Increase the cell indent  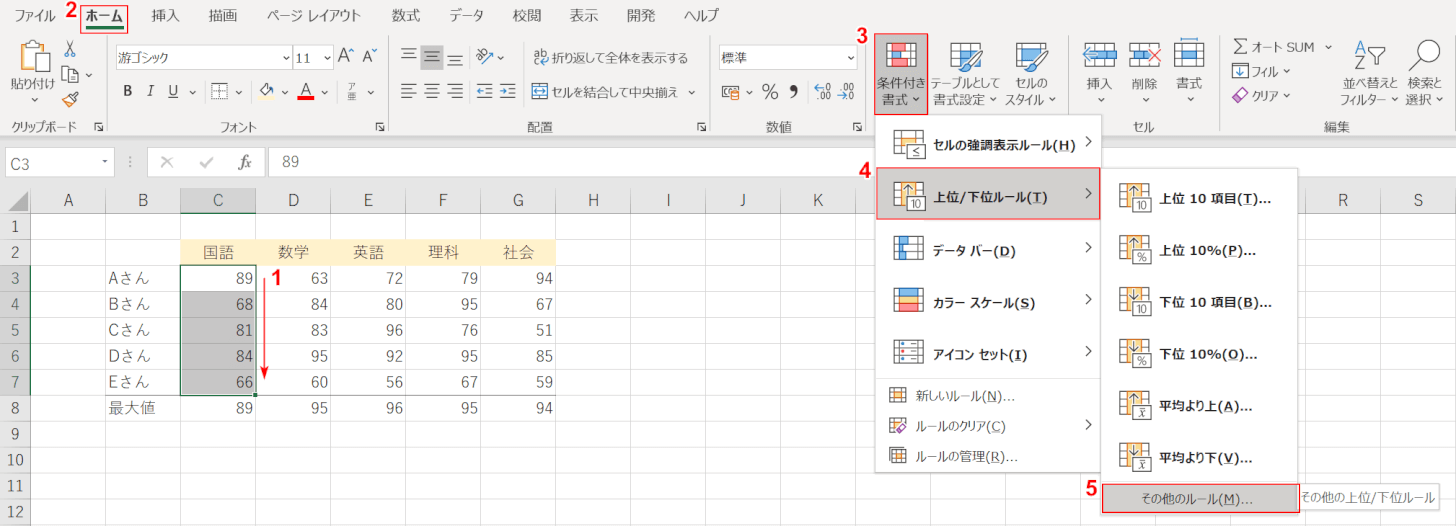(x=508, y=91)
